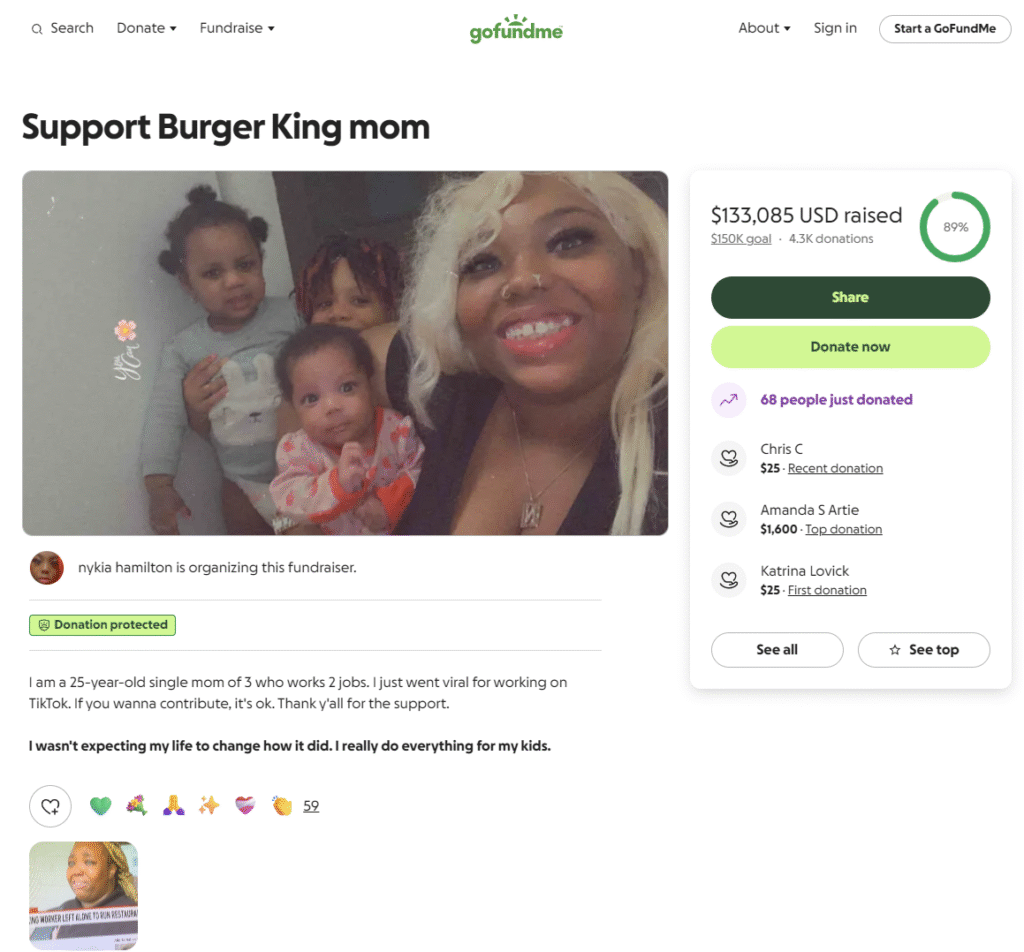This screenshot has height=952, width=1024.
Task: Open the $150K goal link
Action: [741, 239]
